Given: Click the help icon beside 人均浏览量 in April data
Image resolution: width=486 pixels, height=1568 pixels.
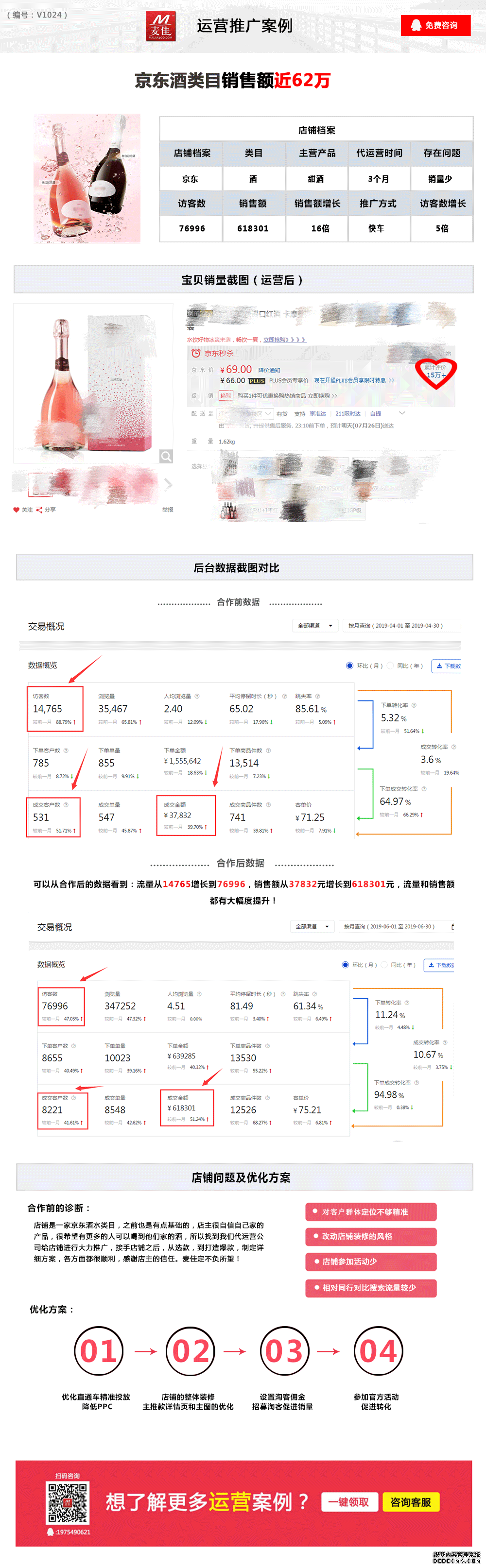Looking at the screenshot, I should 197,696.
